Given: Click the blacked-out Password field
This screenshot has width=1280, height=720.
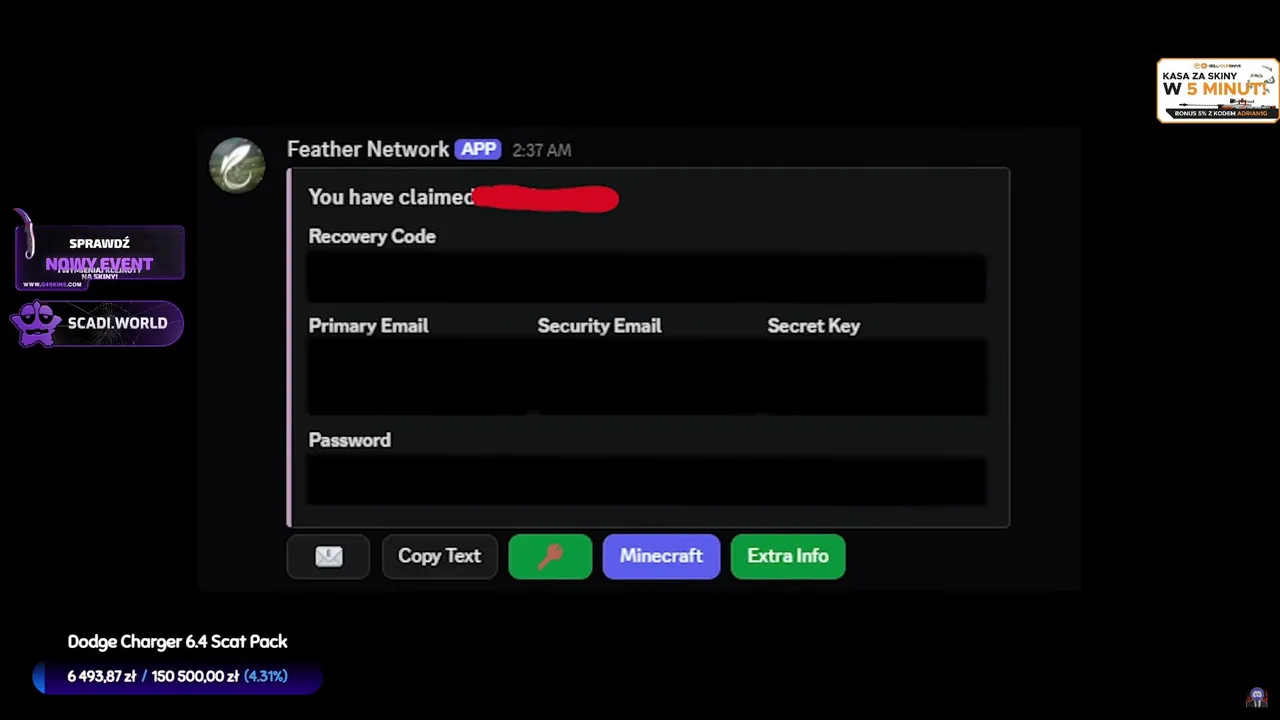Looking at the screenshot, I should [x=646, y=481].
